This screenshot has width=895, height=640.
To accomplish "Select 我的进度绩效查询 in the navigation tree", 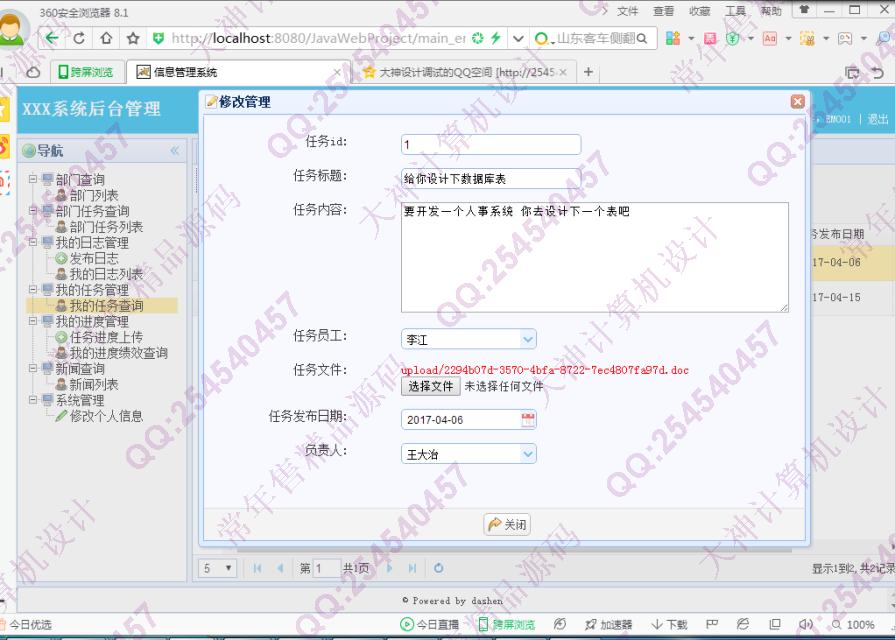I will click(x=119, y=353).
